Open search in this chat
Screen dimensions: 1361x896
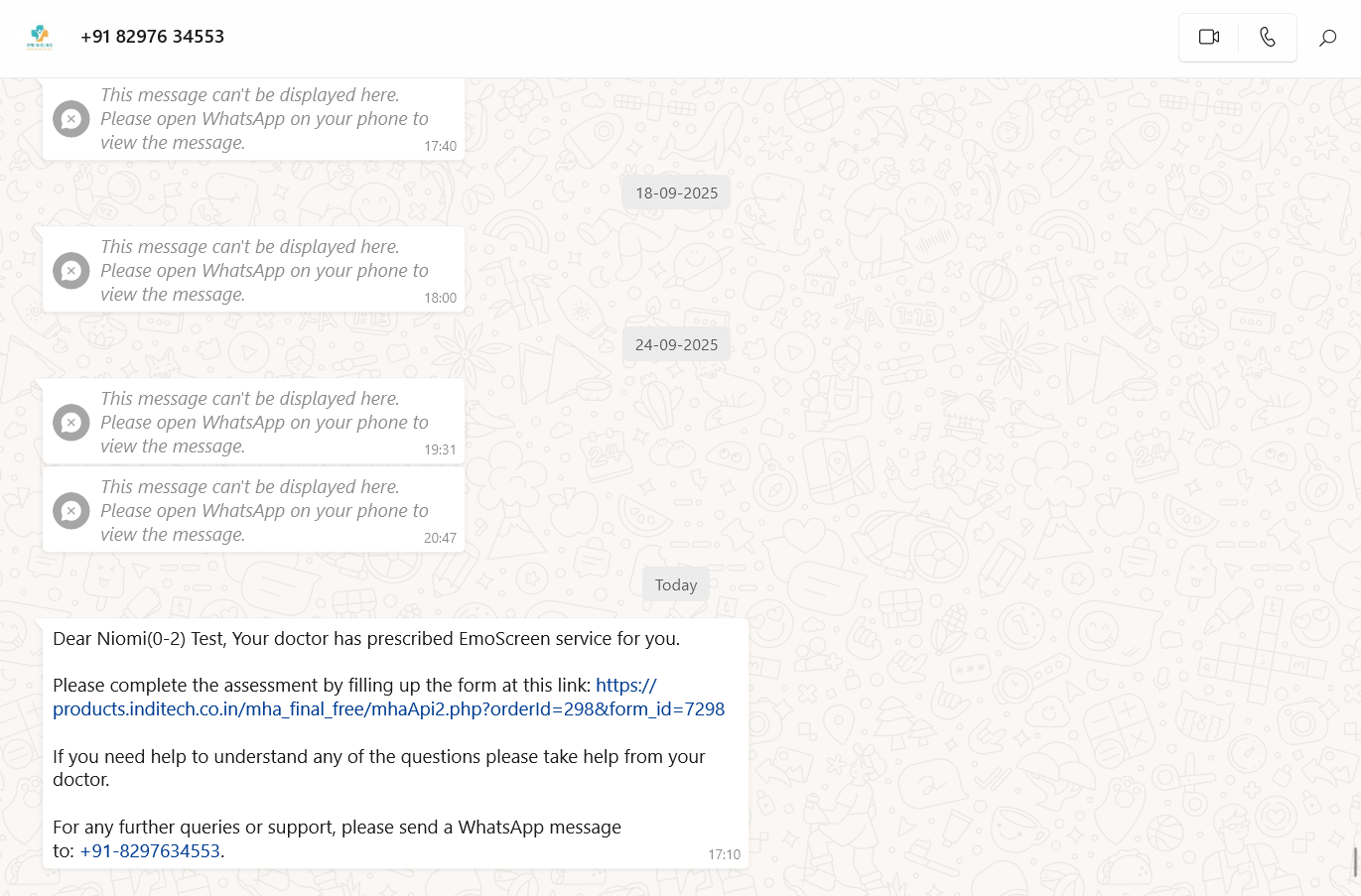pyautogui.click(x=1327, y=38)
